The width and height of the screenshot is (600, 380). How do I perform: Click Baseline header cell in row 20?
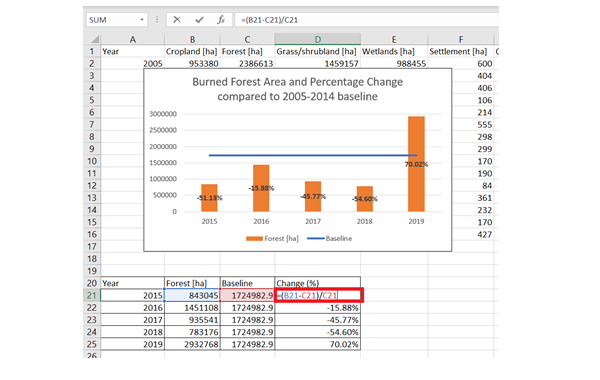[247, 283]
